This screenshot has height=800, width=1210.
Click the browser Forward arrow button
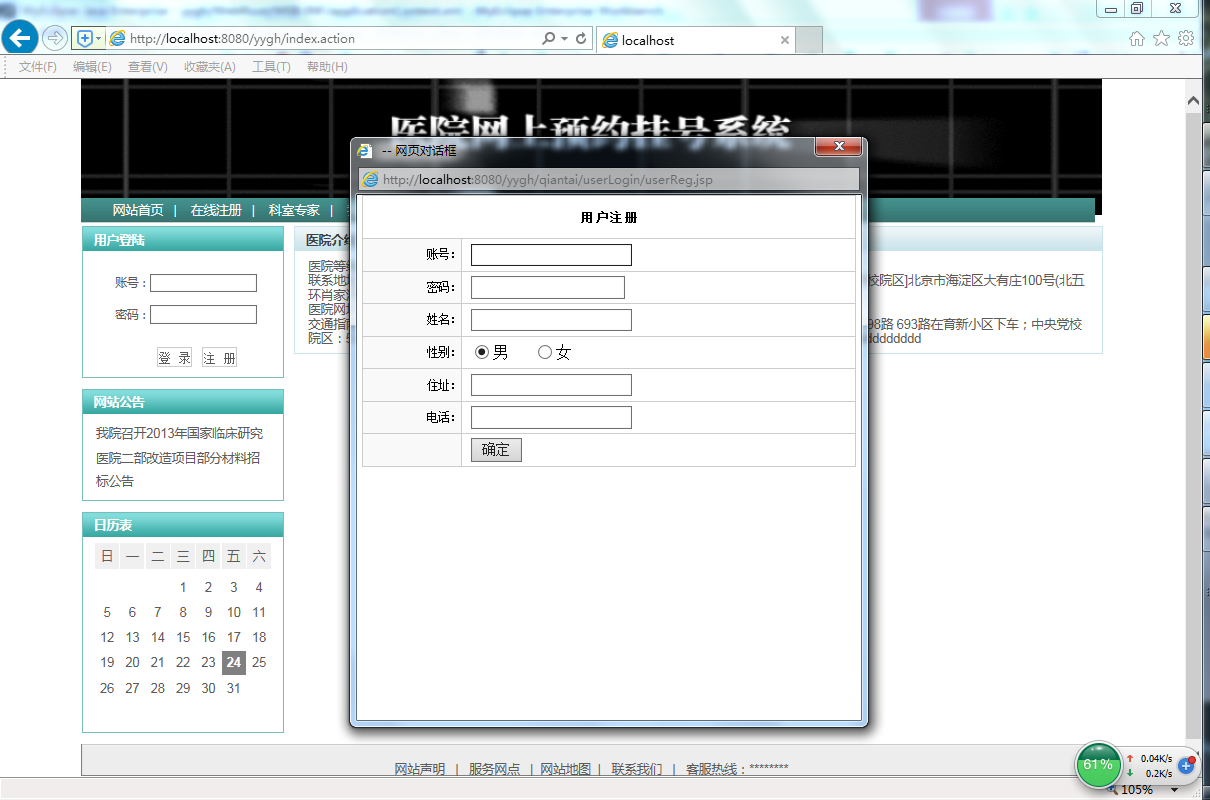[55, 38]
